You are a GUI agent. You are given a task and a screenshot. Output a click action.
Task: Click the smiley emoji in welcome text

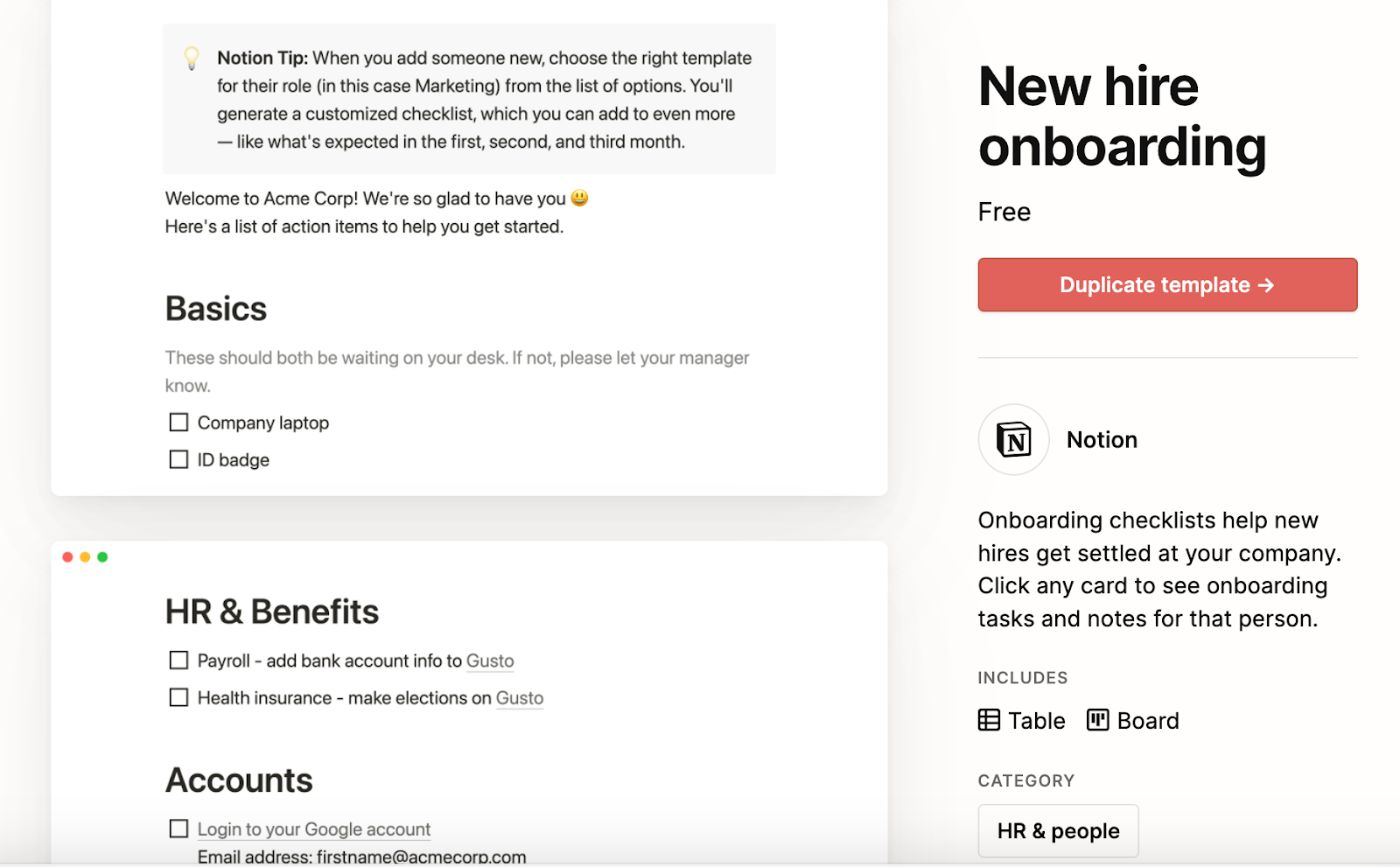pos(580,198)
